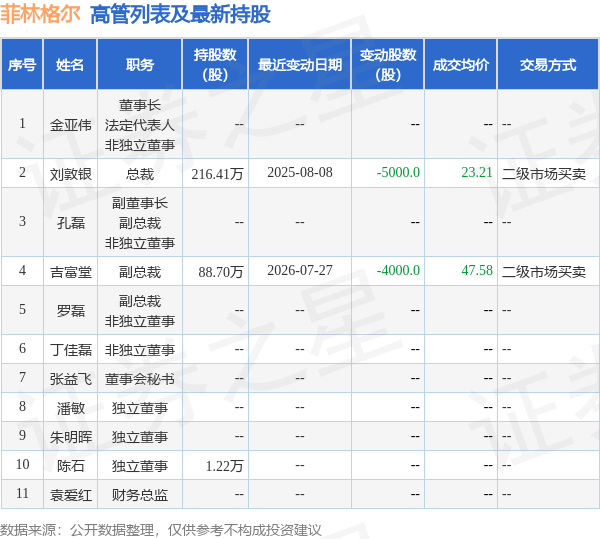Select the name 刘敦银
The image size is (600, 539).
click(70, 174)
